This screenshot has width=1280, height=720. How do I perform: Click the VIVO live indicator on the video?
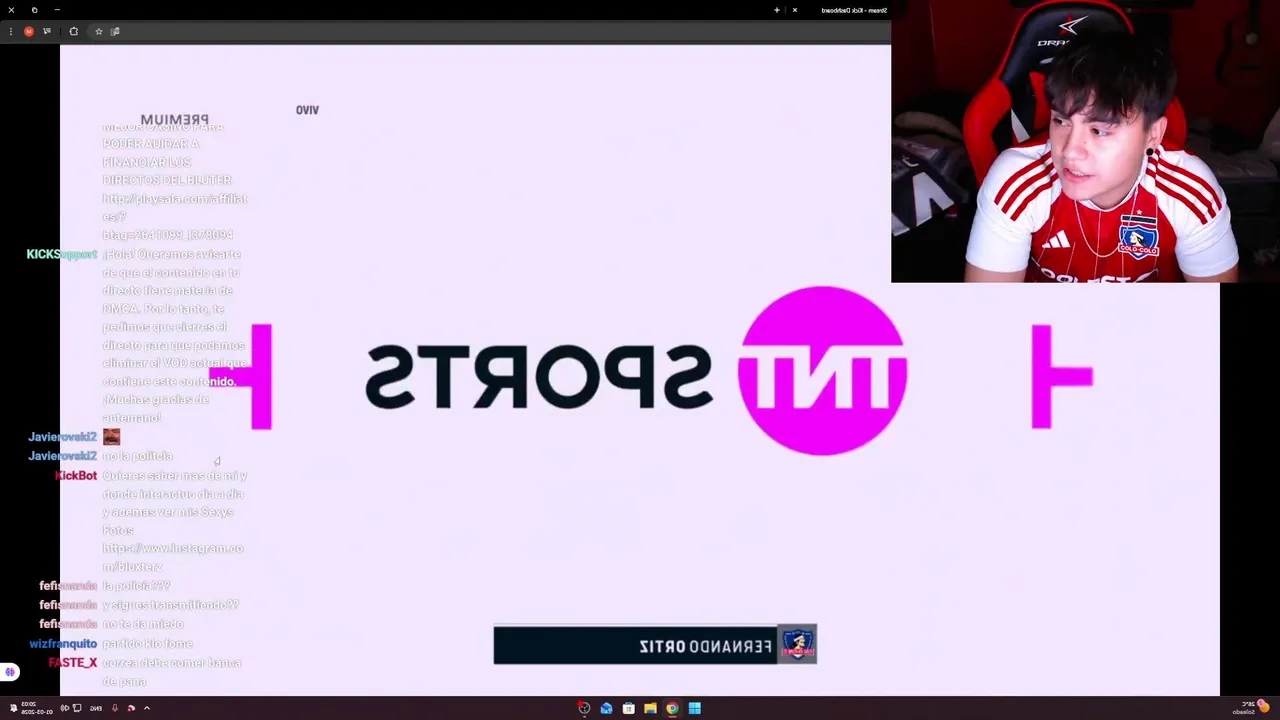tap(307, 110)
